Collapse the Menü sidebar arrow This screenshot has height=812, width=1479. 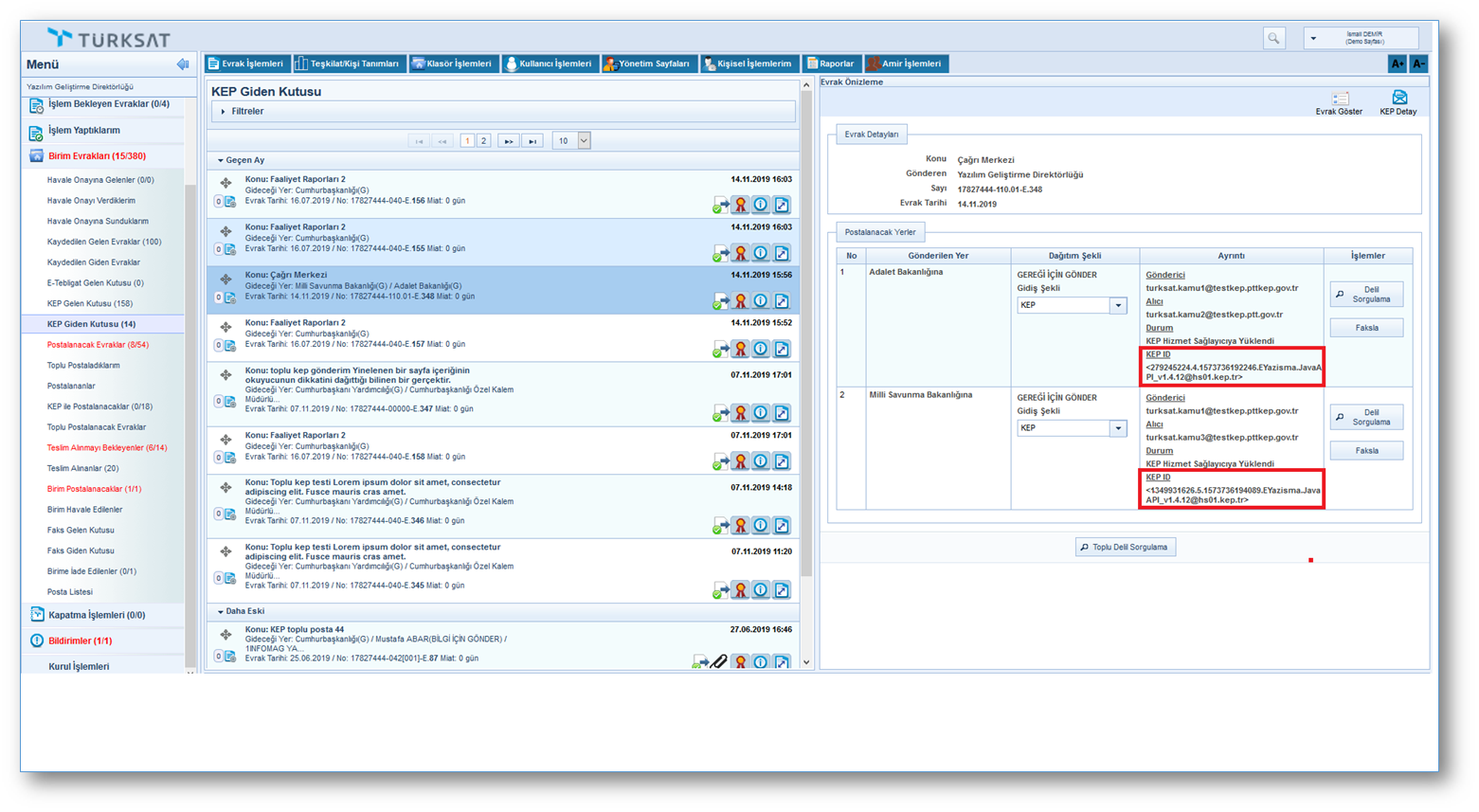(182, 64)
